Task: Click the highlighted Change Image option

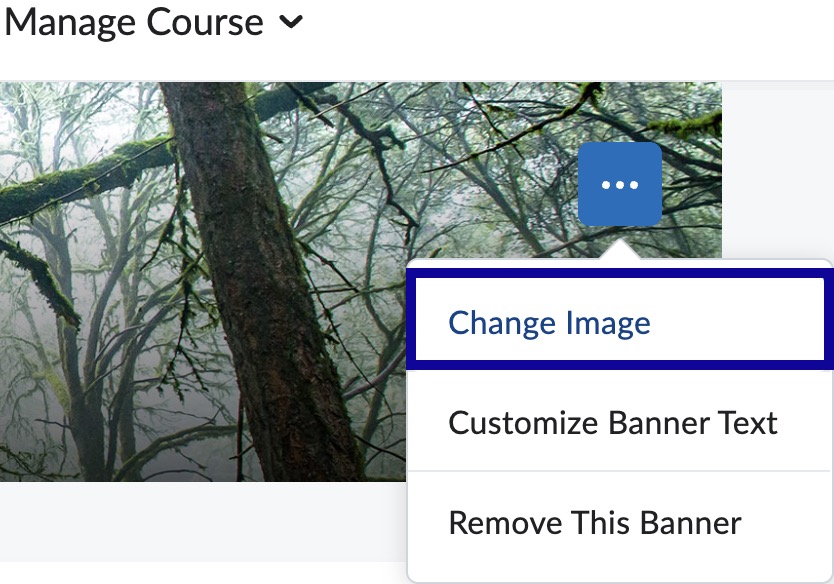Action: click(x=551, y=322)
